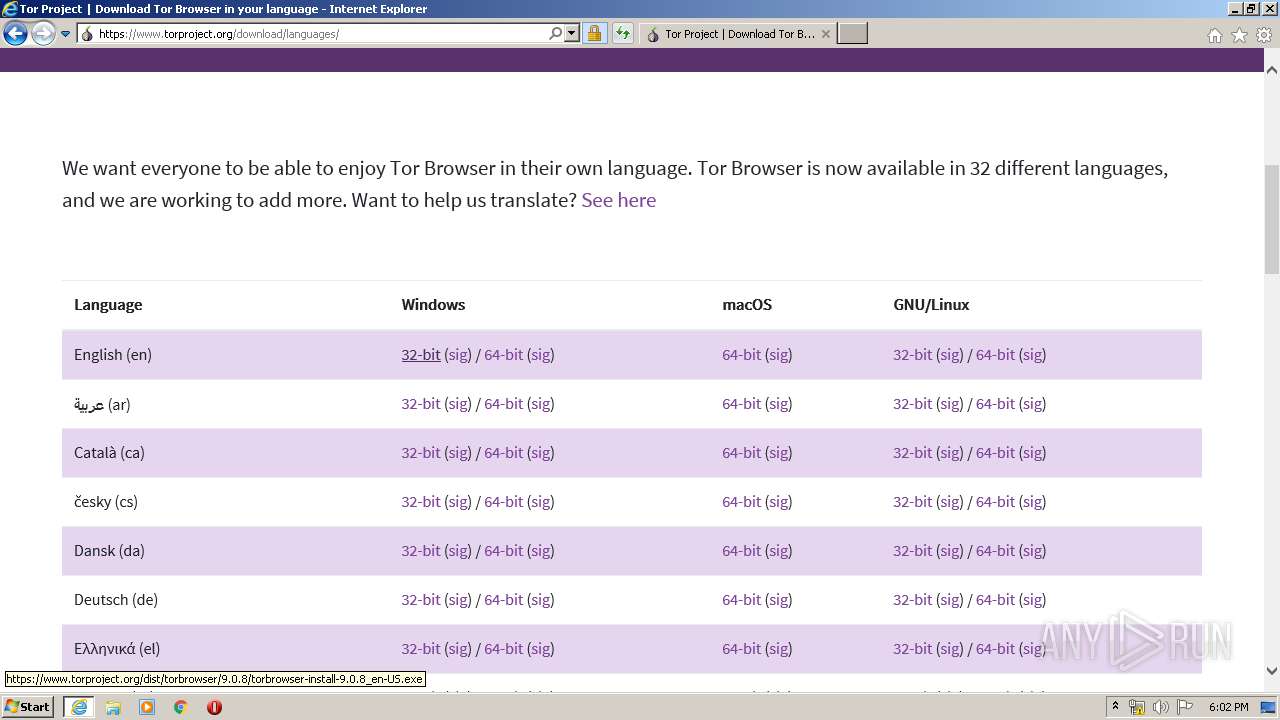Click the vertical scrollbar thumb
Image resolution: width=1280 pixels, height=720 pixels.
tap(1272, 219)
